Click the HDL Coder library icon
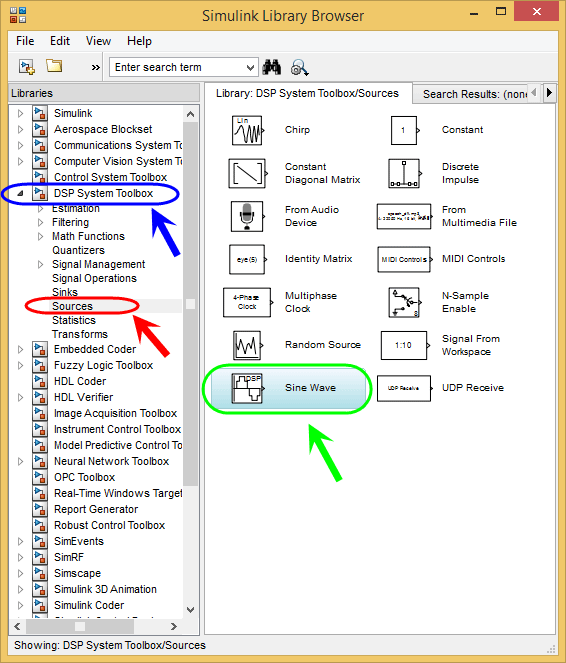Viewport: 566px width, 663px height. coord(40,381)
